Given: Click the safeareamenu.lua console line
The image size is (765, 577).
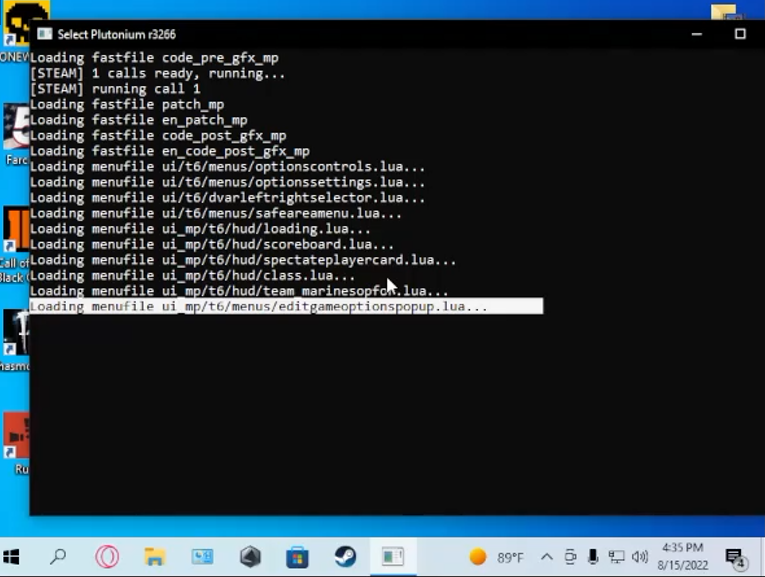Looking at the screenshot, I should (x=216, y=213).
